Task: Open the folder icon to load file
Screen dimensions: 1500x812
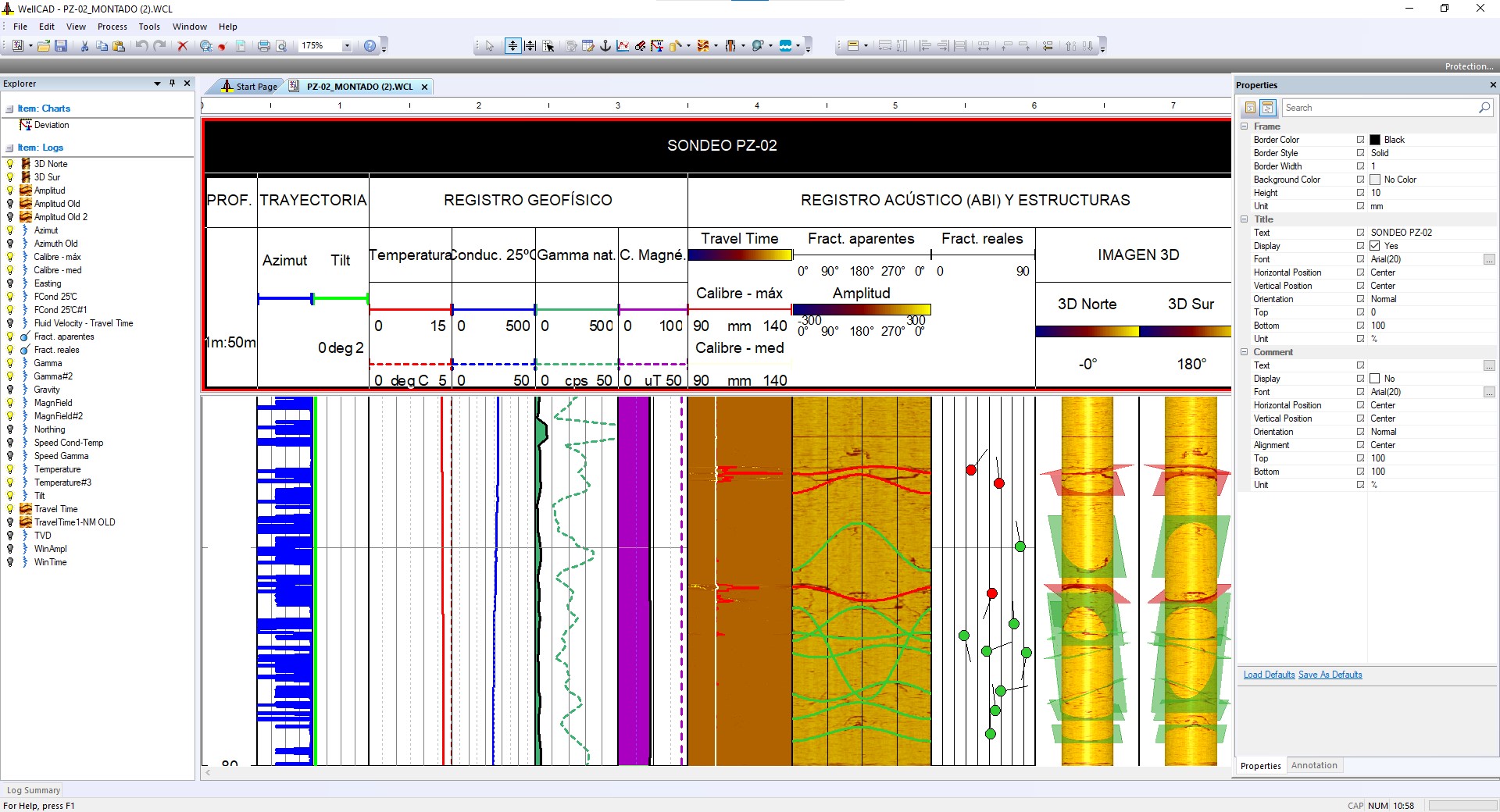Action: [x=44, y=46]
